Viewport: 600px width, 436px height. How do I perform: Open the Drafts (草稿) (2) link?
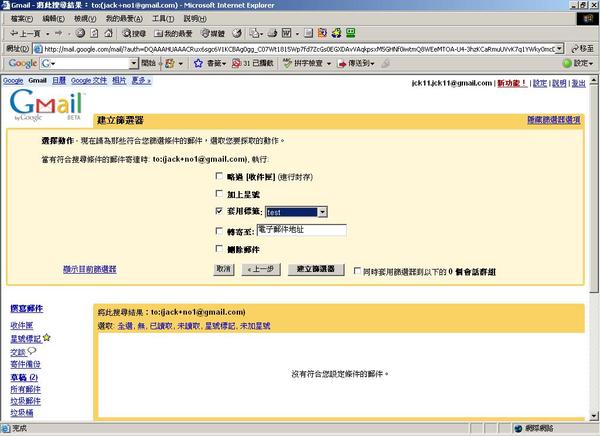coord(24,377)
